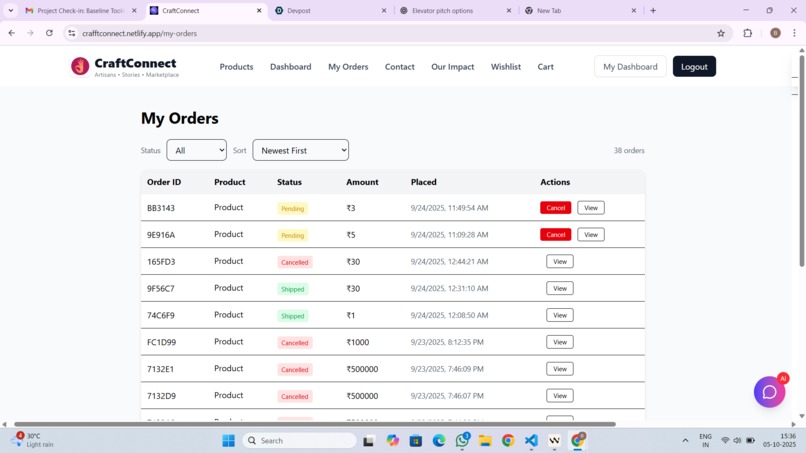
Task: Click the Windows taskbar Search box
Action: point(299,441)
